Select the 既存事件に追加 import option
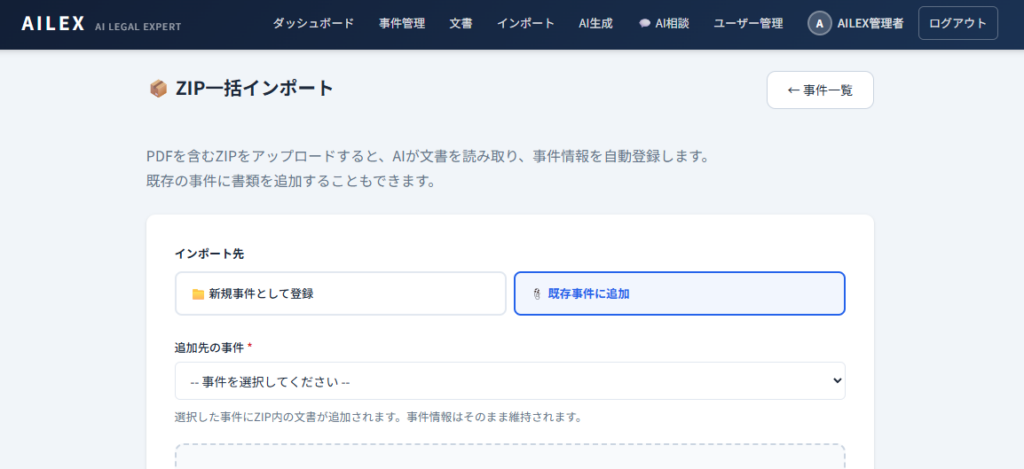1024x469 pixels. pyautogui.click(x=679, y=294)
